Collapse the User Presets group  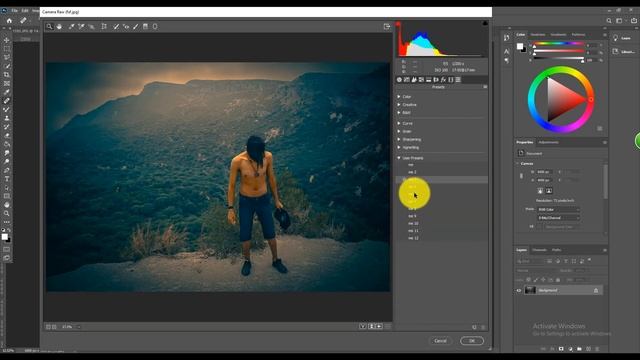tap(399, 158)
